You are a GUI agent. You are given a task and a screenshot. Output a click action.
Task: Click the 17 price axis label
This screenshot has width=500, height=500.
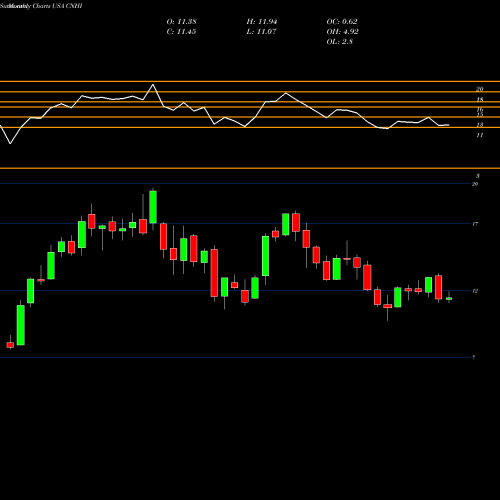coord(475,224)
